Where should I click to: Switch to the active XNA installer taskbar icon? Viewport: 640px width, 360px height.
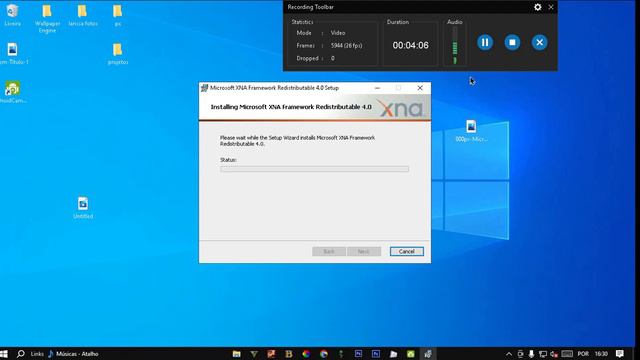coord(428,354)
